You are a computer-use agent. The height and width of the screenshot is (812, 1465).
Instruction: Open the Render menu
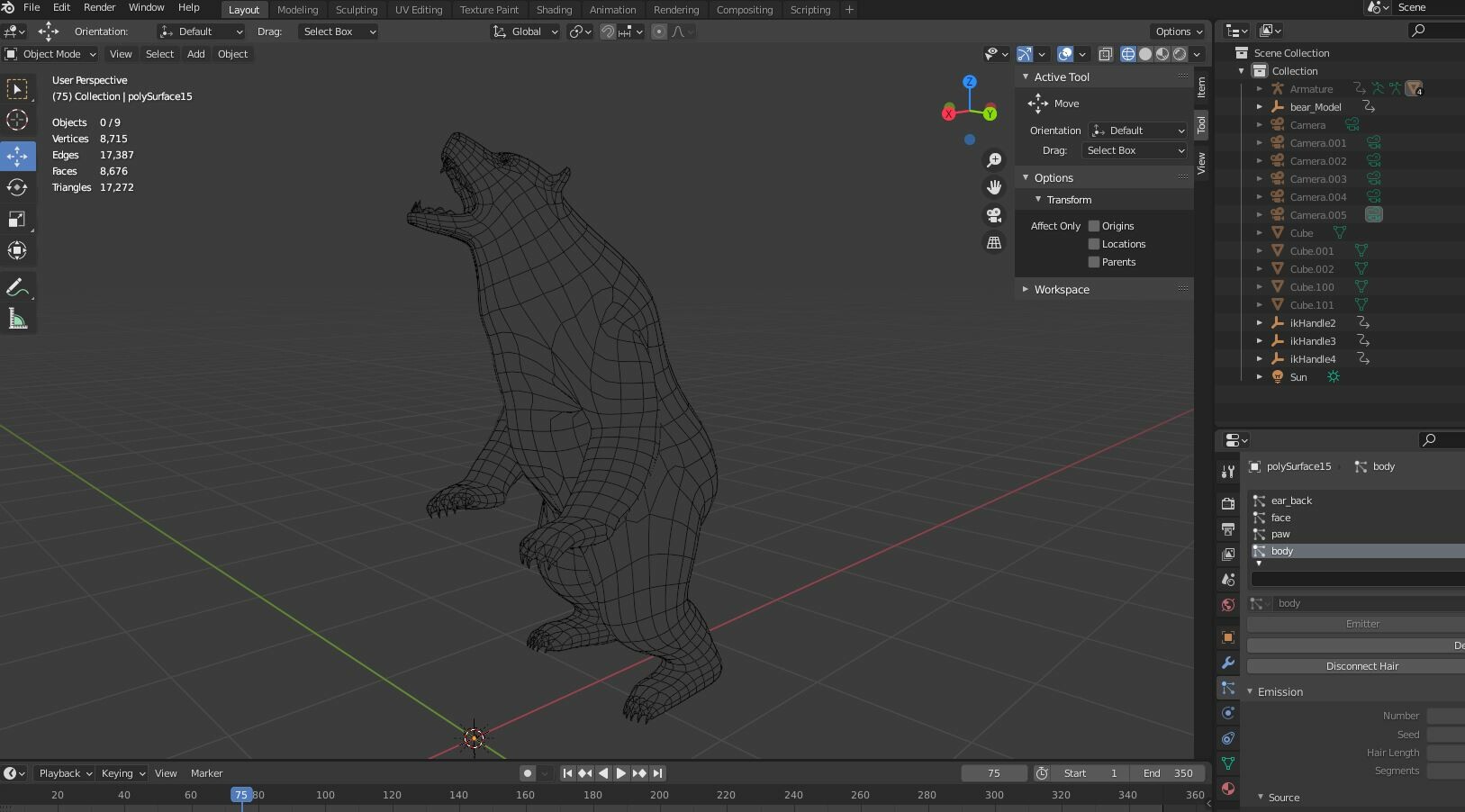click(99, 7)
